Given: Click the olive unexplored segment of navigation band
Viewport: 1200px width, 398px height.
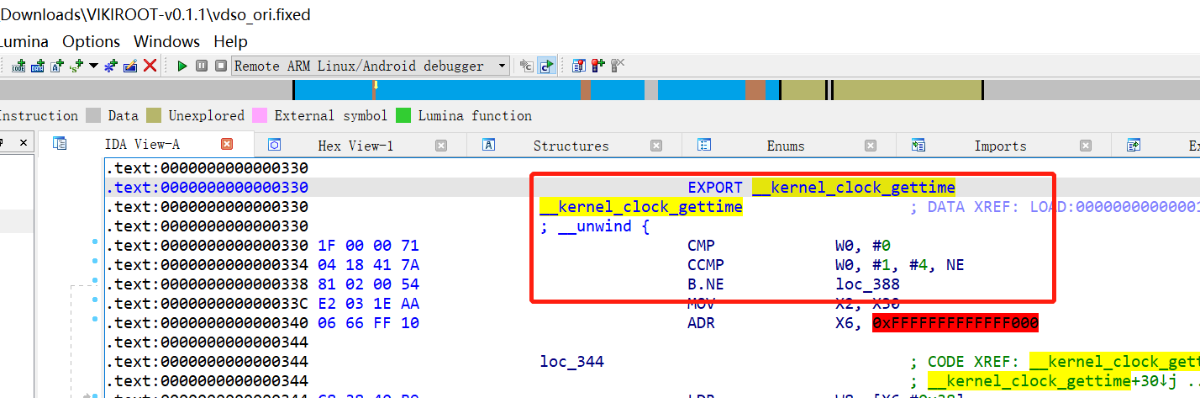Looking at the screenshot, I should tap(908, 90).
